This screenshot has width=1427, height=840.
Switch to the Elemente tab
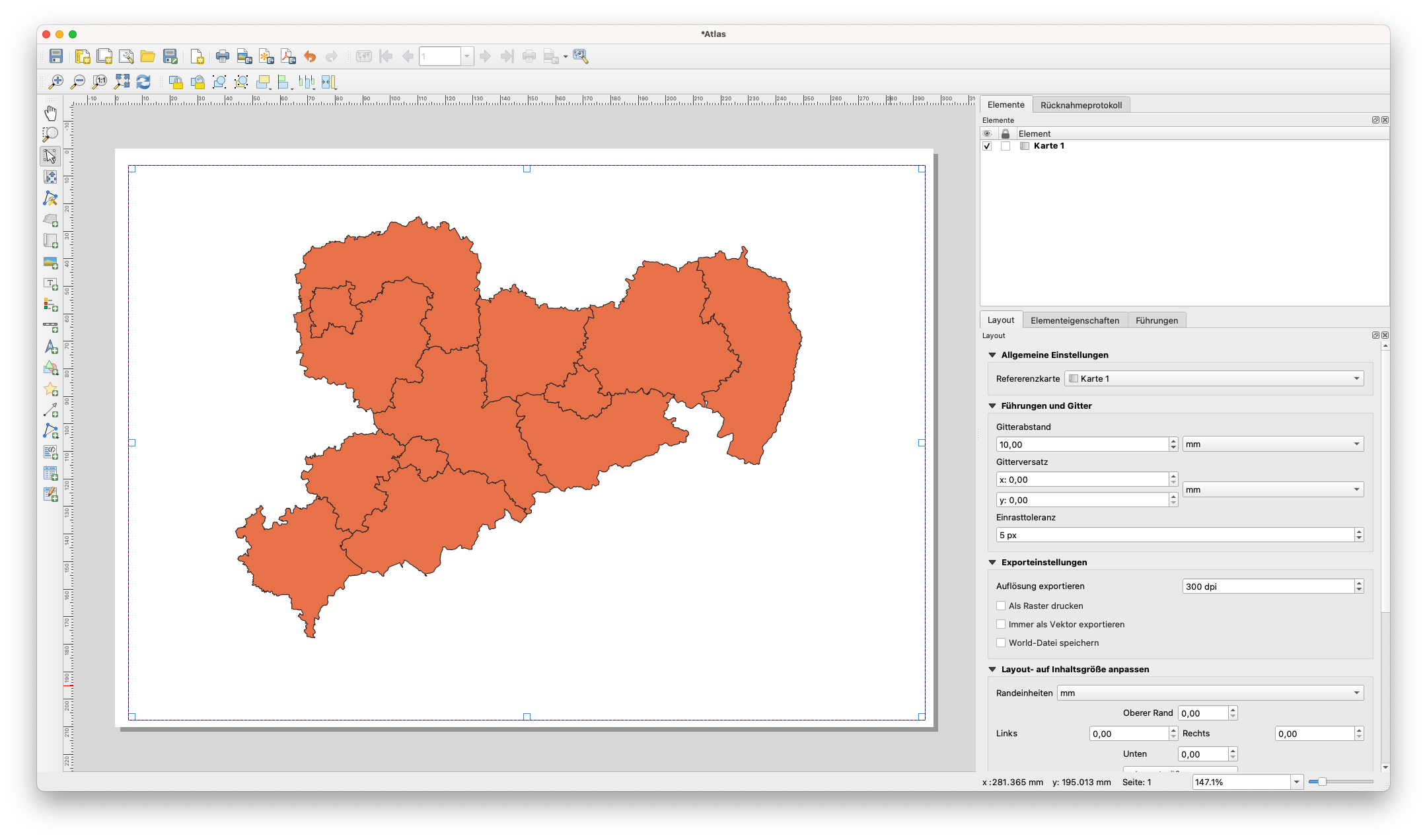click(x=1006, y=104)
